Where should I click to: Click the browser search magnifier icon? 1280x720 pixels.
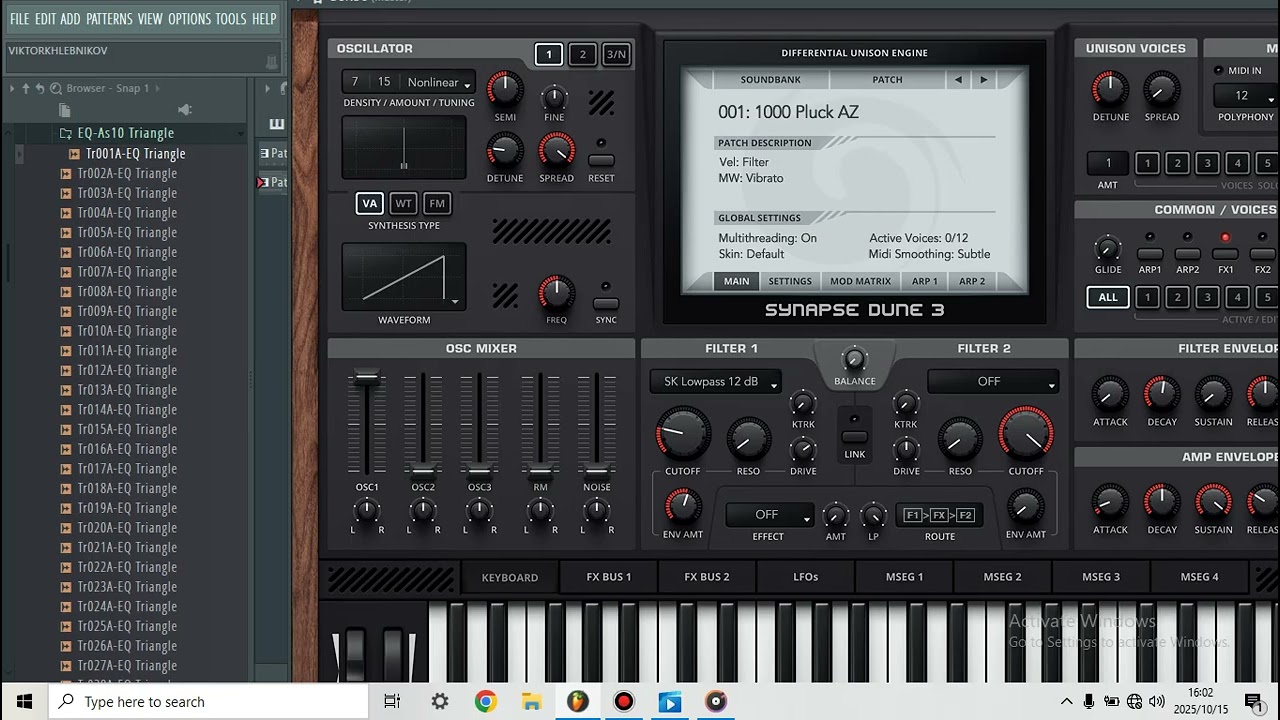tap(57, 88)
